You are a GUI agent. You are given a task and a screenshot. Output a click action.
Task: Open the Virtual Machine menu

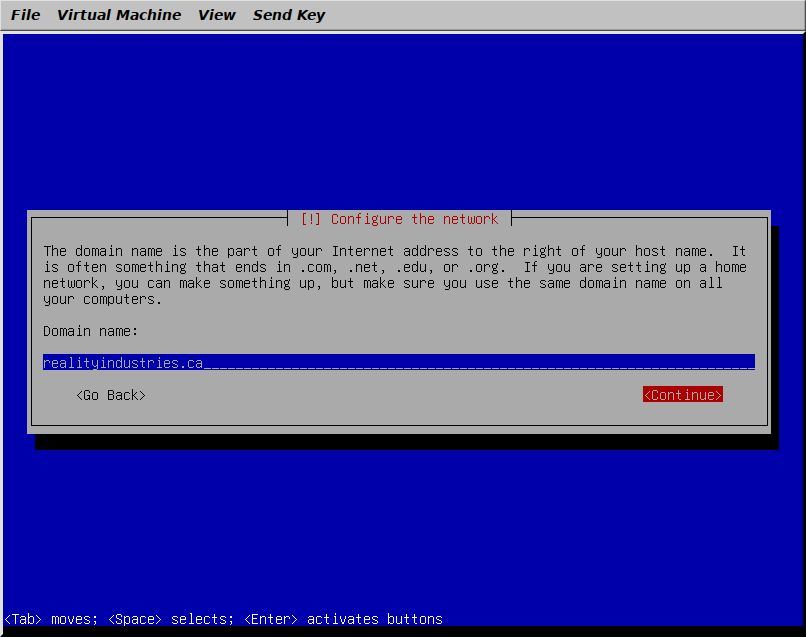tap(119, 15)
